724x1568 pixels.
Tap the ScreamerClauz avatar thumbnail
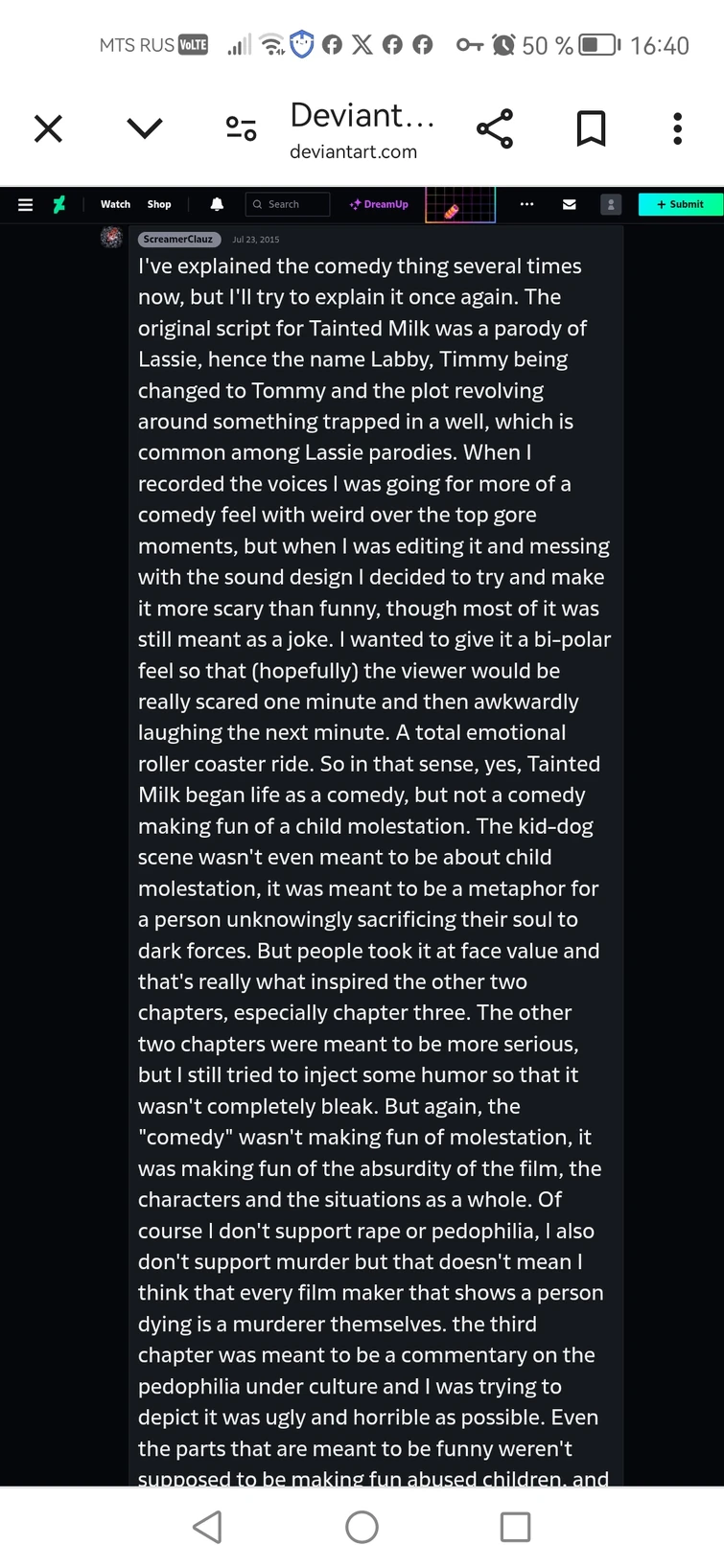pyautogui.click(x=111, y=237)
